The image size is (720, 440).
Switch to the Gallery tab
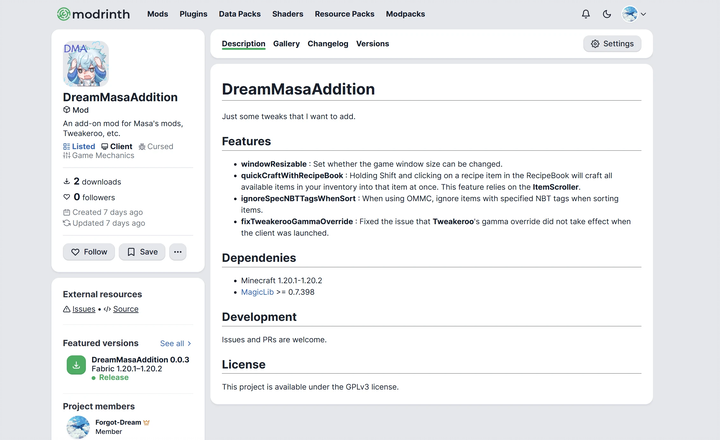(x=286, y=44)
